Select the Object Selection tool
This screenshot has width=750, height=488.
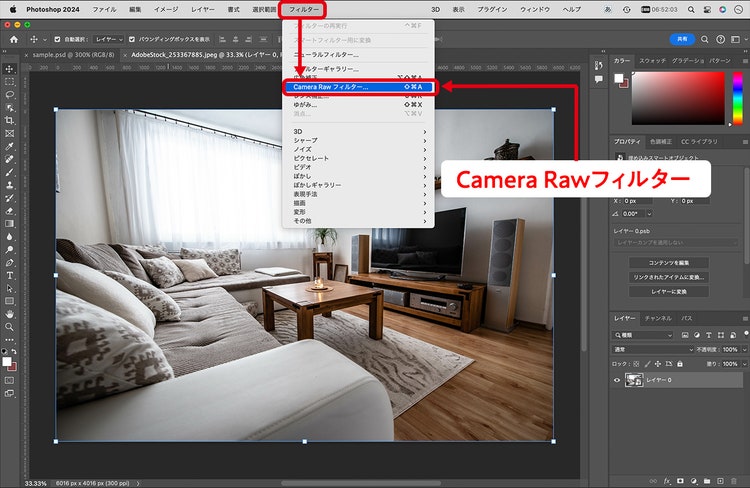coord(9,108)
